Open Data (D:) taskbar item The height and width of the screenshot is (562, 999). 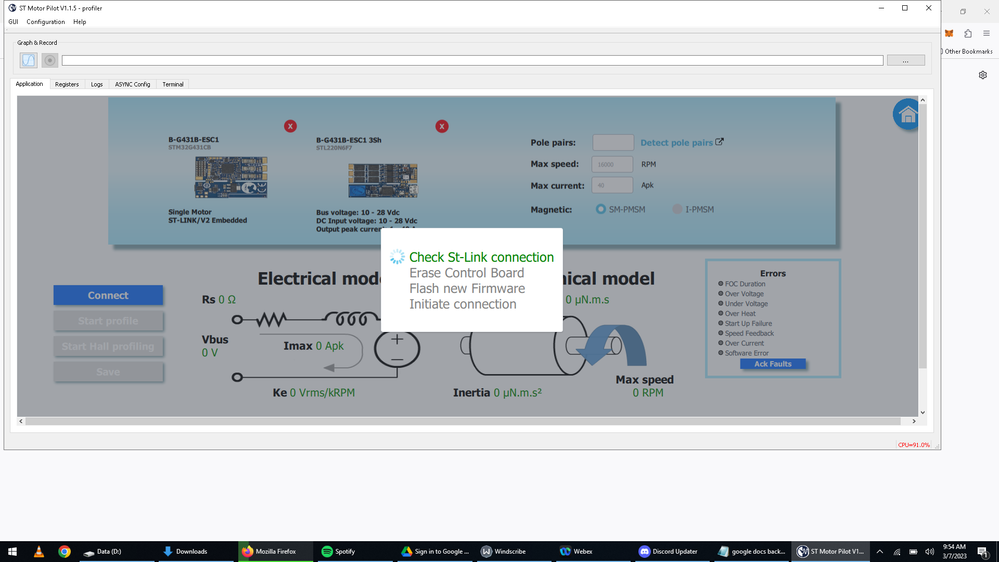point(117,552)
